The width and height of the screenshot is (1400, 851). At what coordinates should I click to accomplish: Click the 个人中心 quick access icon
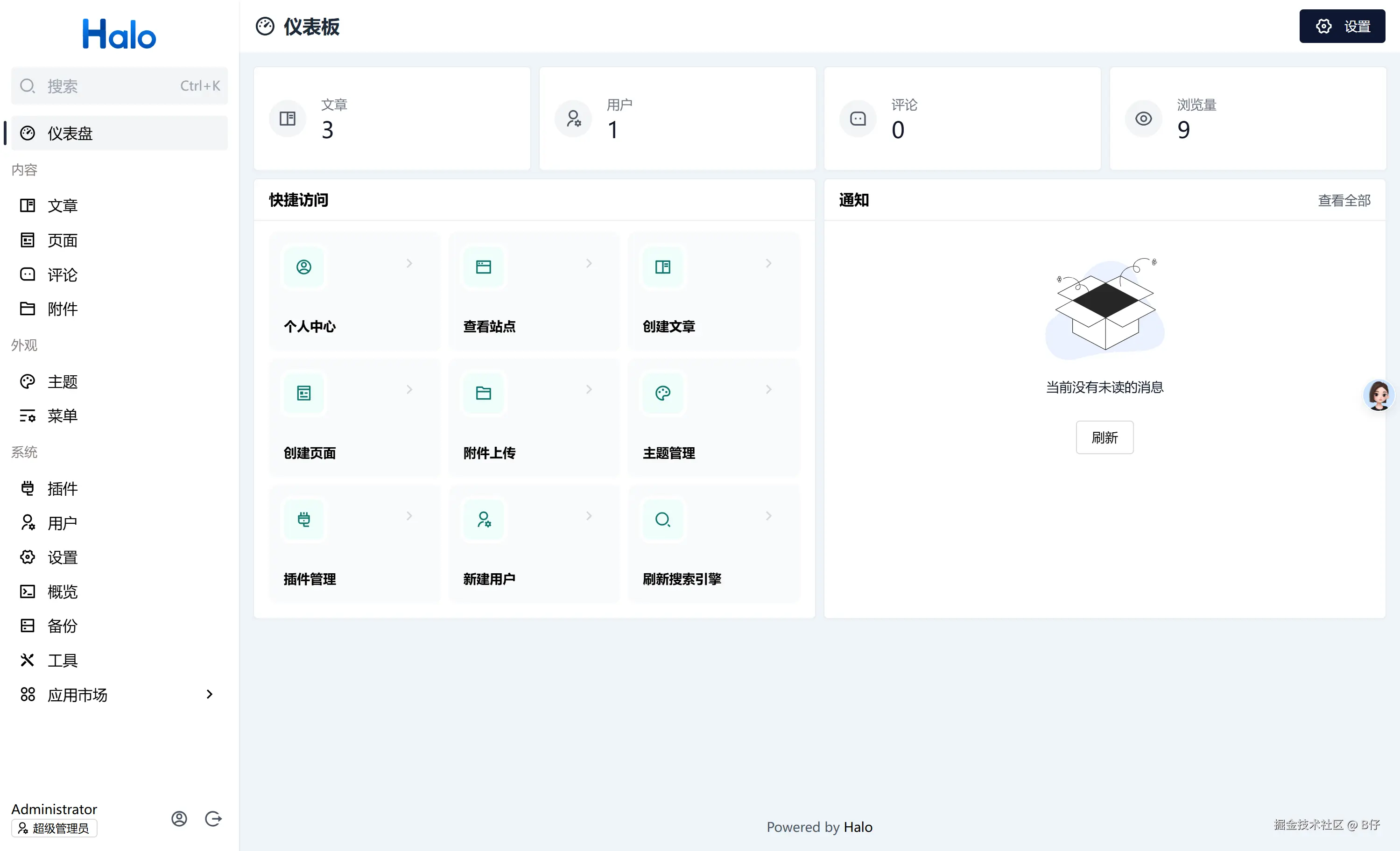point(304,267)
